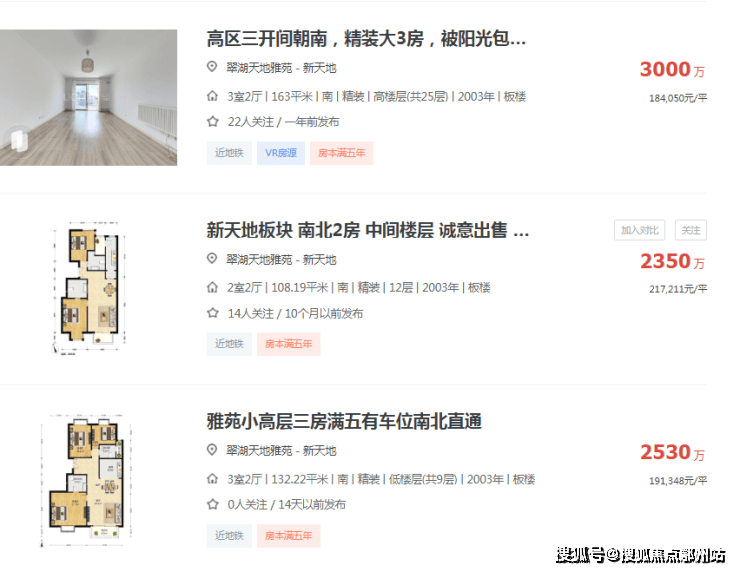Click house icon beside 3室2厅 163平米 details

tap(212, 96)
